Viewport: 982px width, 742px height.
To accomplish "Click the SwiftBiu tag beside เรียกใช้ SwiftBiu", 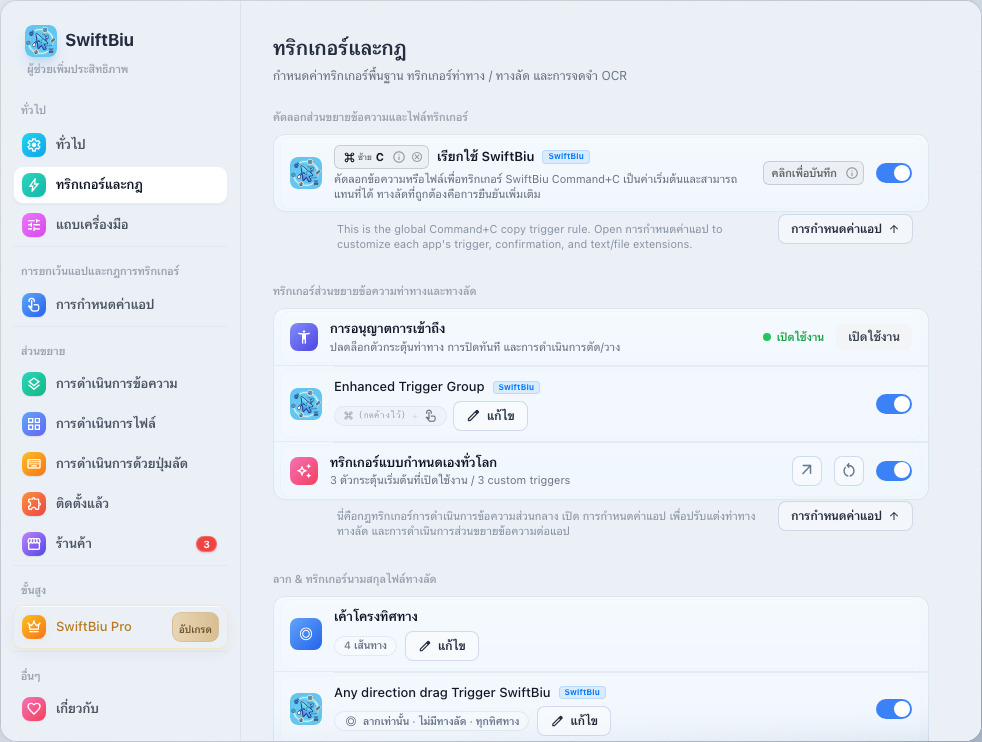I will click(566, 157).
